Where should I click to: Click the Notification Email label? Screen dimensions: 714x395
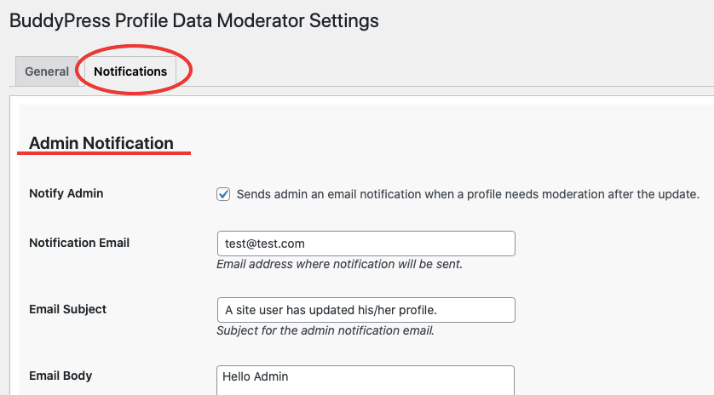79,243
